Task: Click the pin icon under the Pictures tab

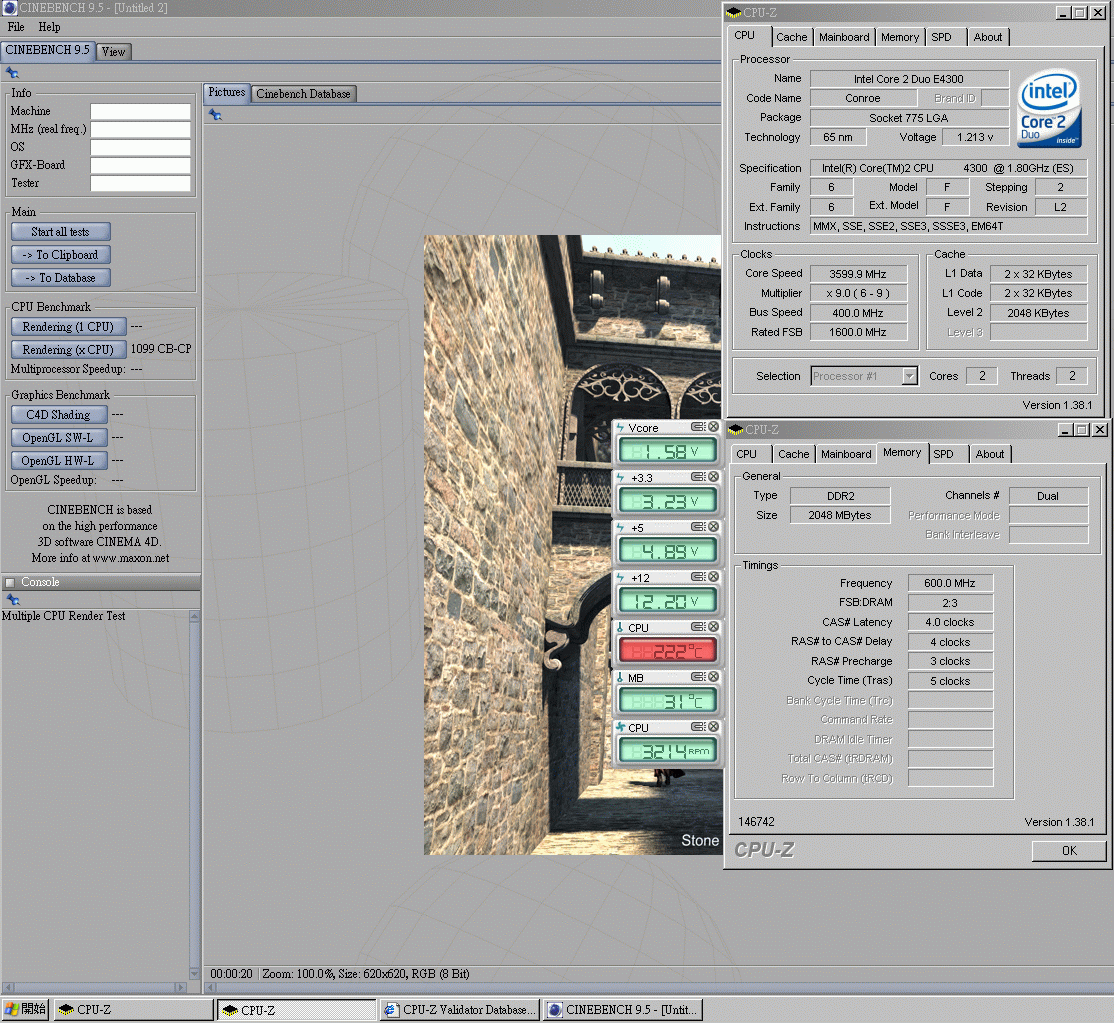Action: point(215,114)
